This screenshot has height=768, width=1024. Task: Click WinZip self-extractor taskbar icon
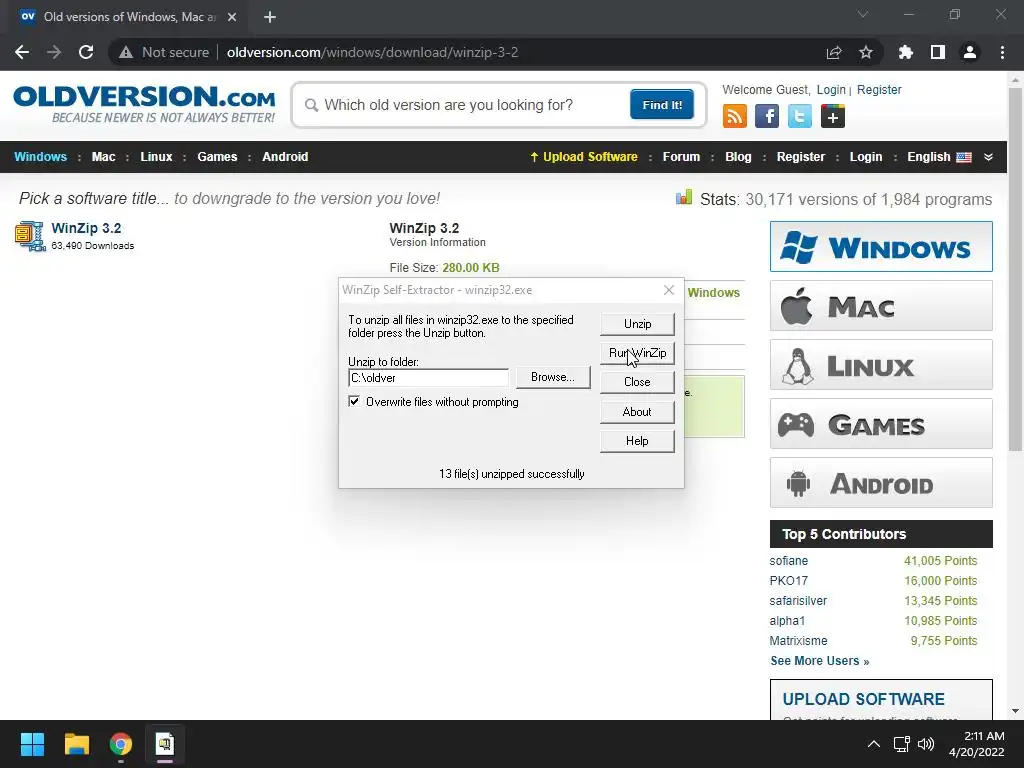click(x=165, y=744)
